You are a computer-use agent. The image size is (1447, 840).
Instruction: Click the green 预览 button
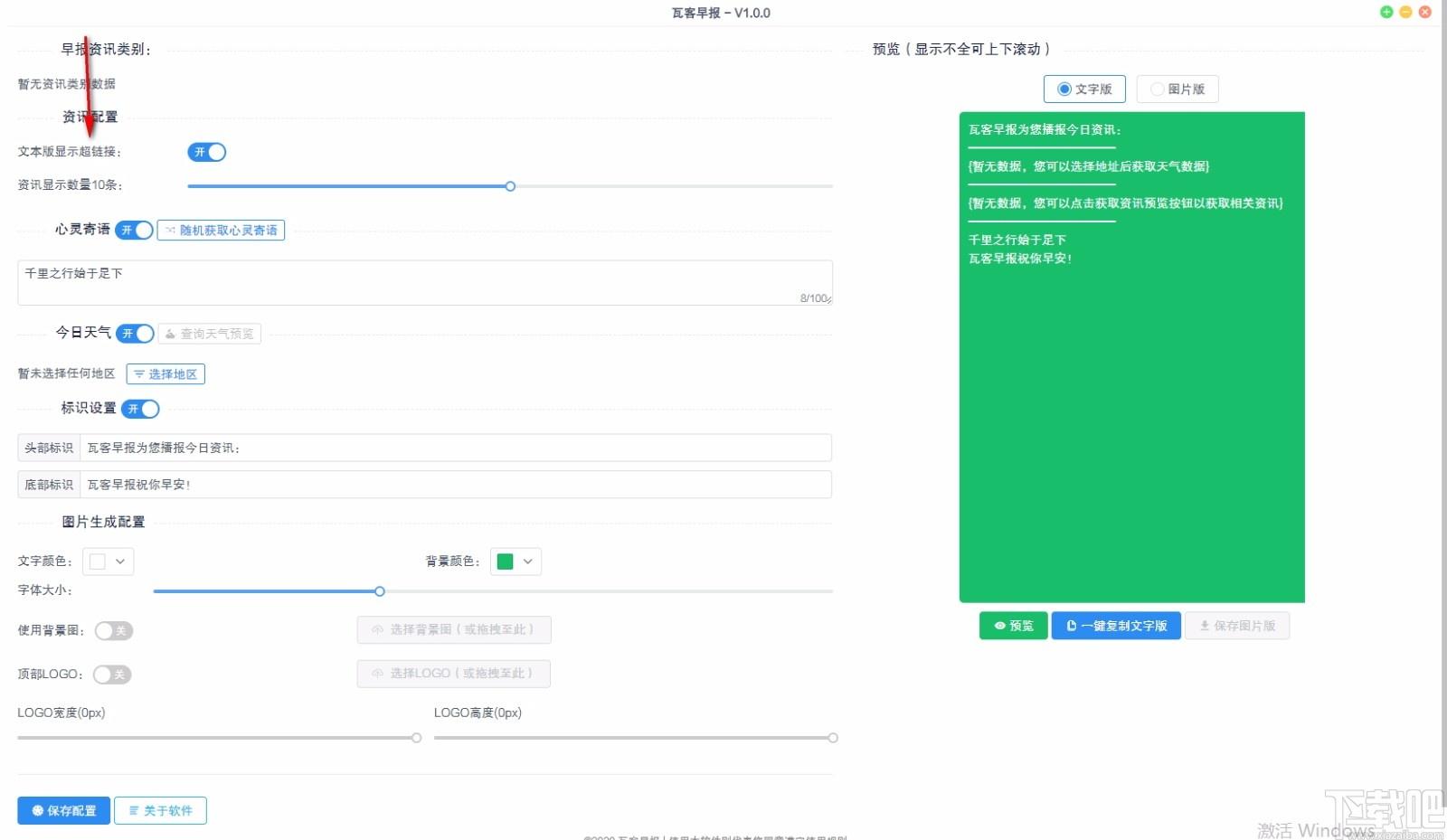pos(1013,626)
